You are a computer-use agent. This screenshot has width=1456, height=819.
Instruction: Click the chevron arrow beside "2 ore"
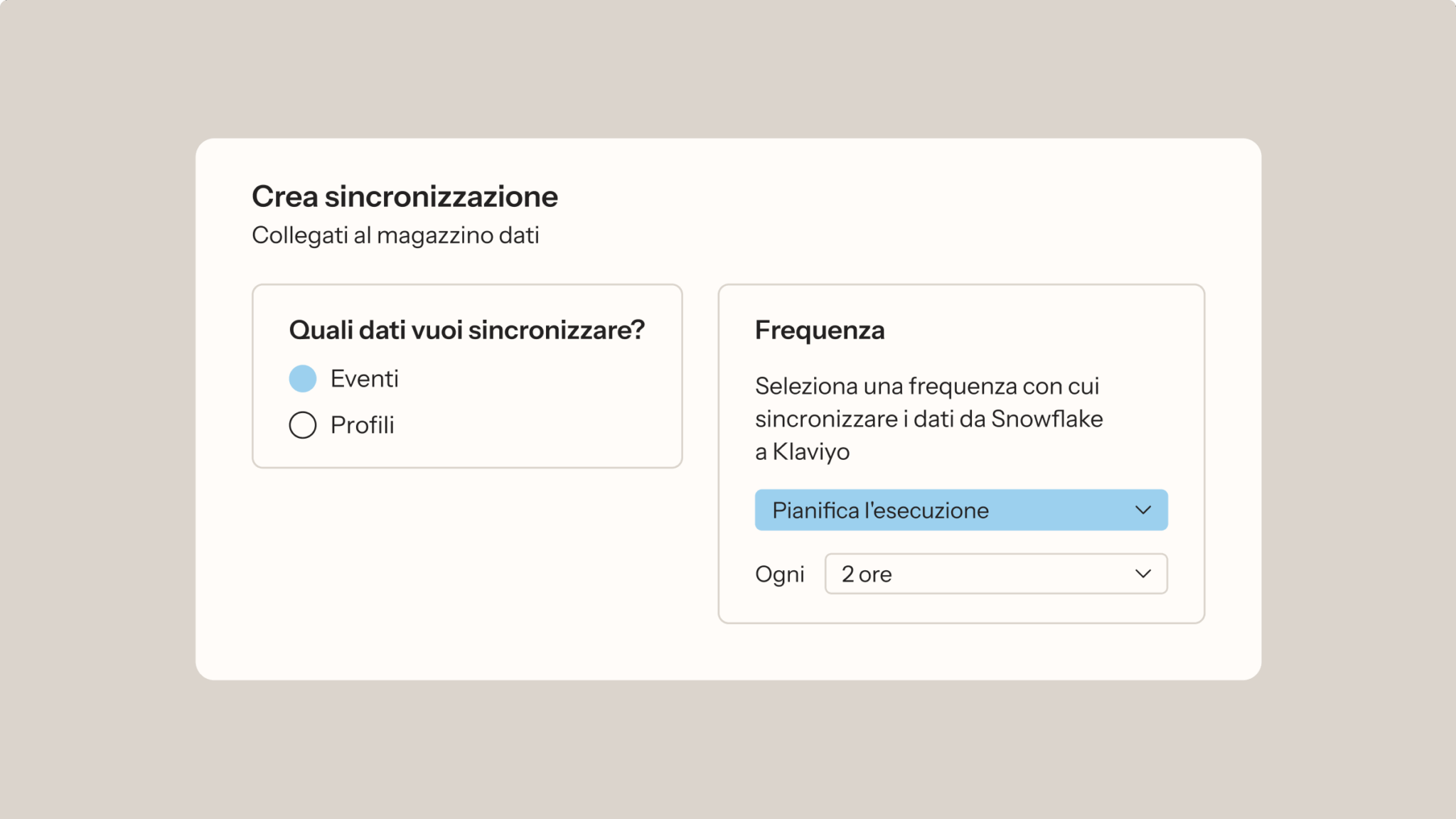point(1142,574)
